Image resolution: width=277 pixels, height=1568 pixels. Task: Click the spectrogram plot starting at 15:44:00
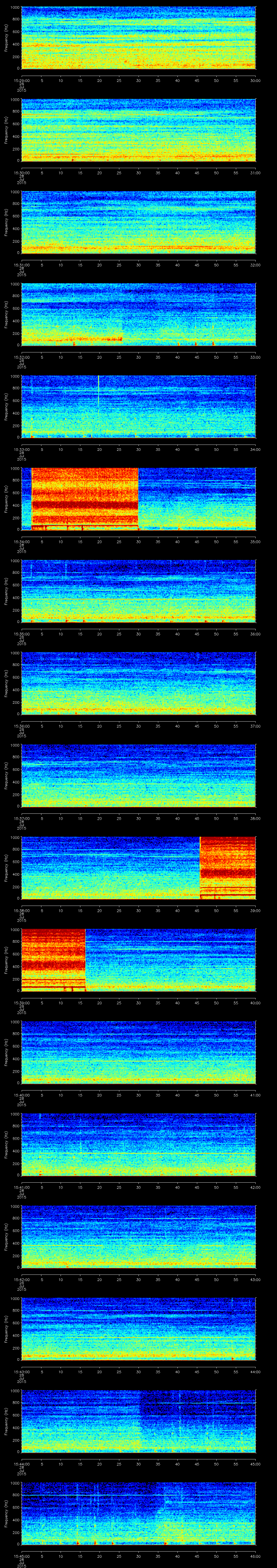click(138, 1421)
